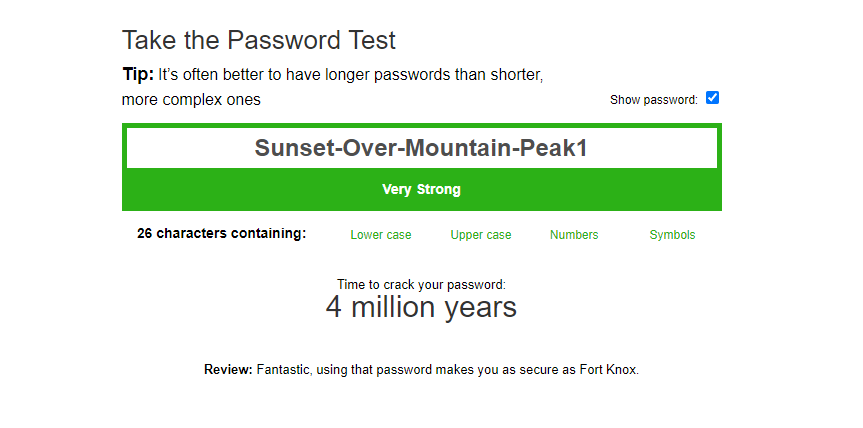Click the "Take the Password Test" heading

259,41
